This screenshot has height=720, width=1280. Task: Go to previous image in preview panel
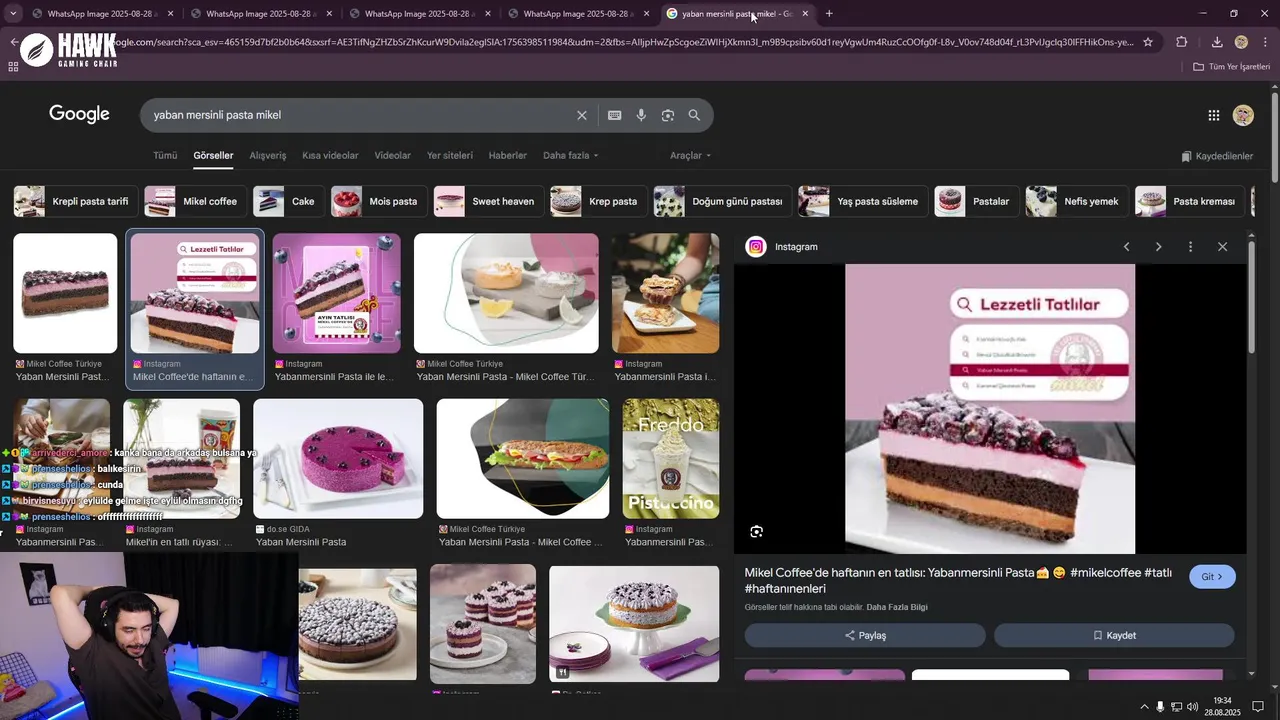tap(1126, 247)
